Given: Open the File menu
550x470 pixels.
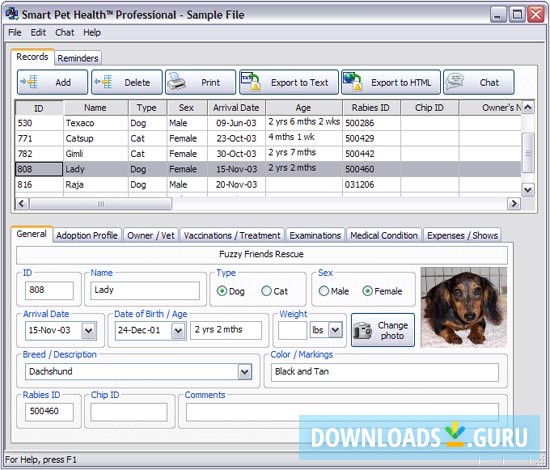Looking at the screenshot, I should click(15, 33).
